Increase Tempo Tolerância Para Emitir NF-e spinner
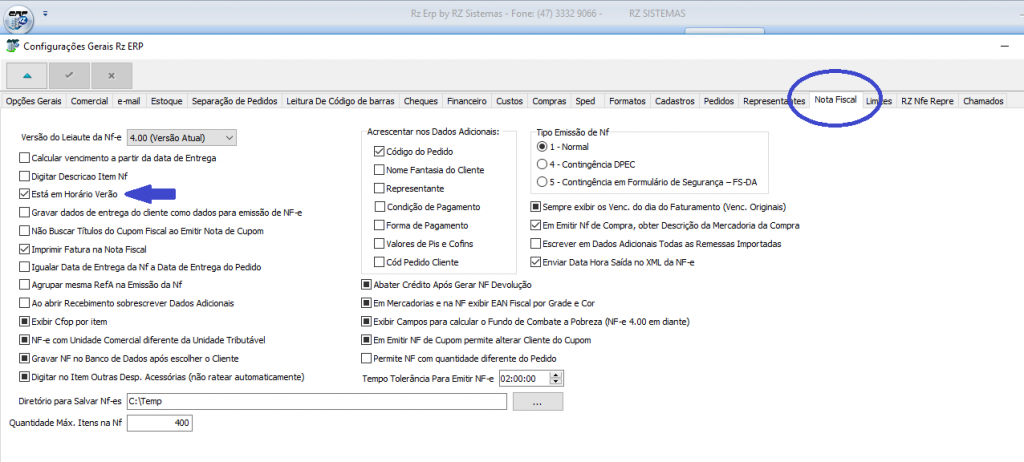 click(557, 374)
